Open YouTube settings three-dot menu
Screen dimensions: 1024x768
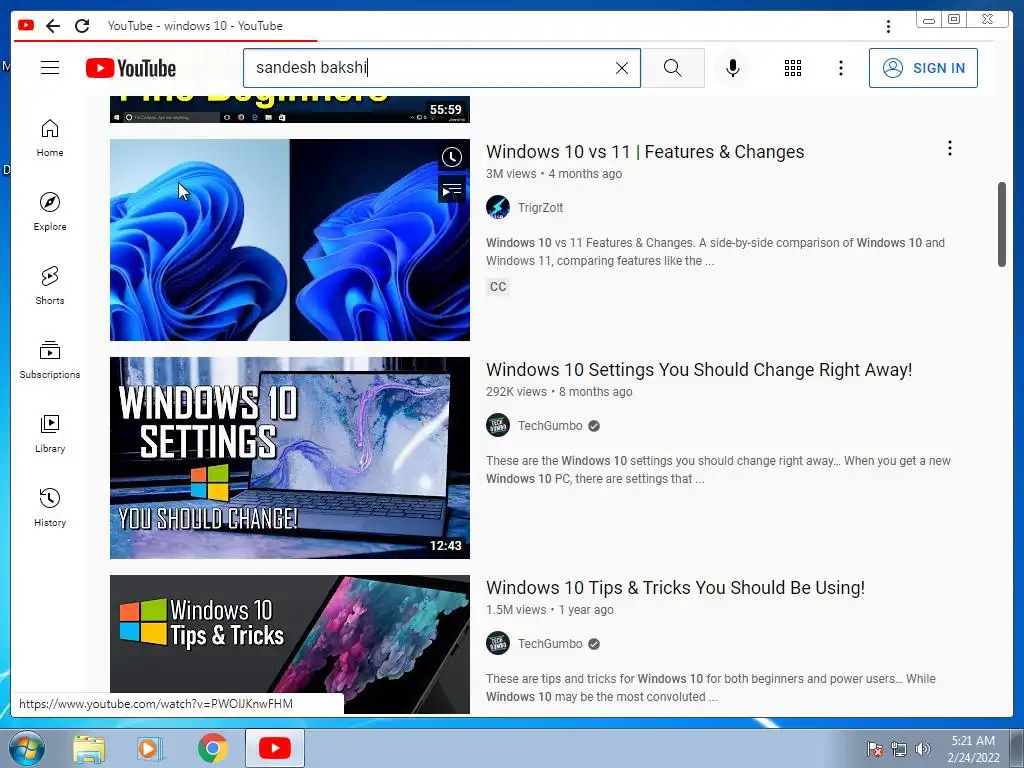coord(840,68)
